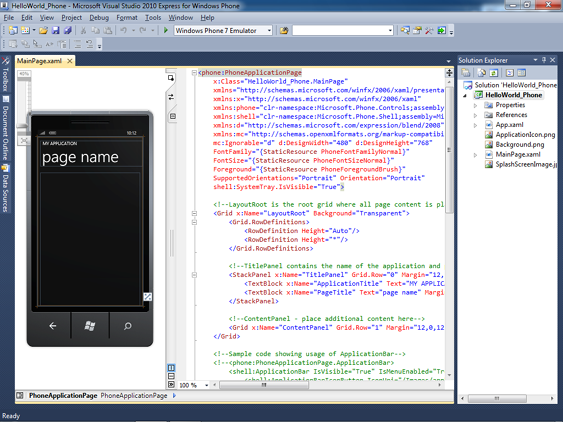The height and width of the screenshot is (422, 563).
Task: Open the View menu
Action: 47,18
